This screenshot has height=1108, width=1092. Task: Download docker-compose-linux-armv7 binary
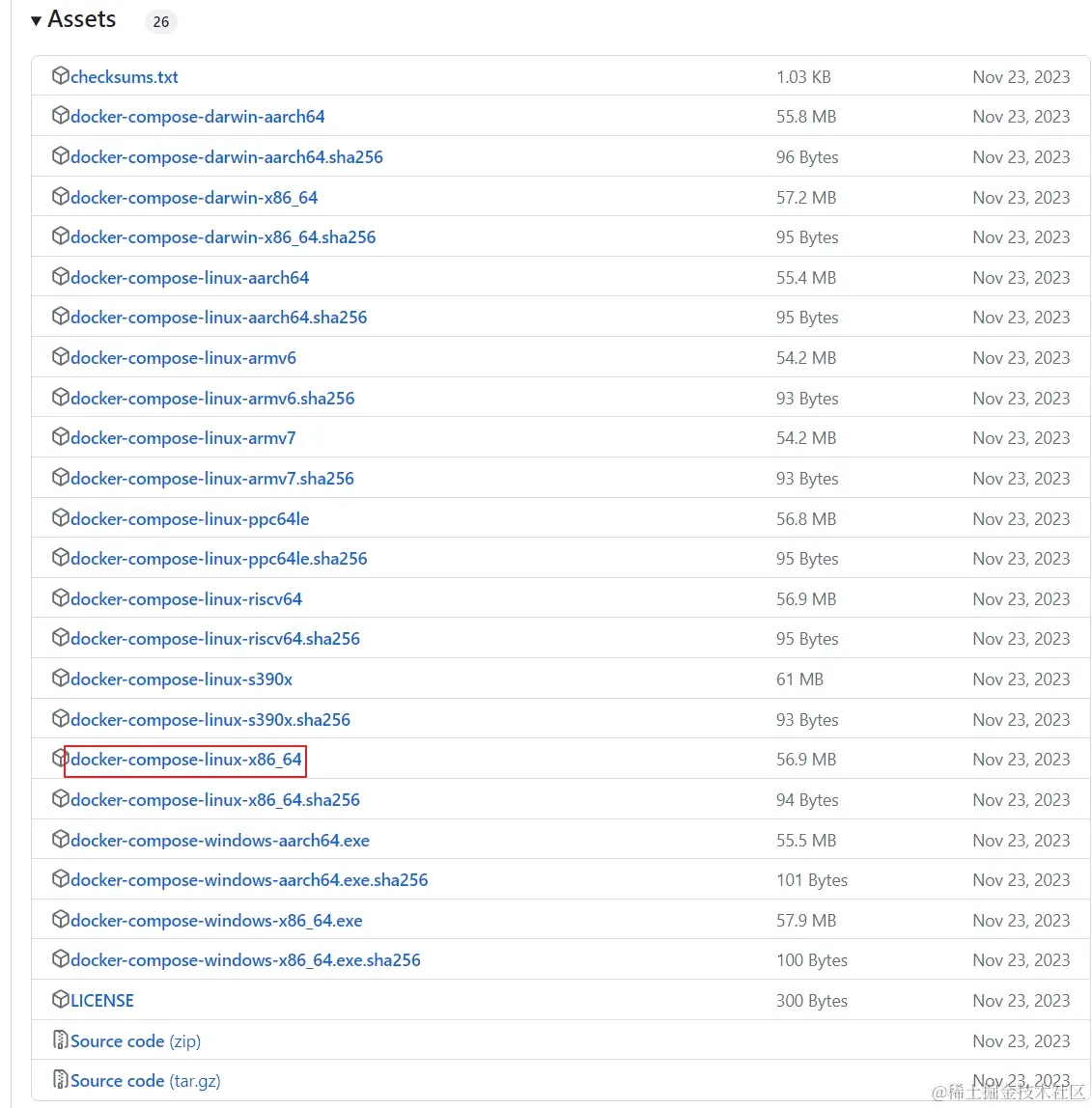tap(183, 438)
